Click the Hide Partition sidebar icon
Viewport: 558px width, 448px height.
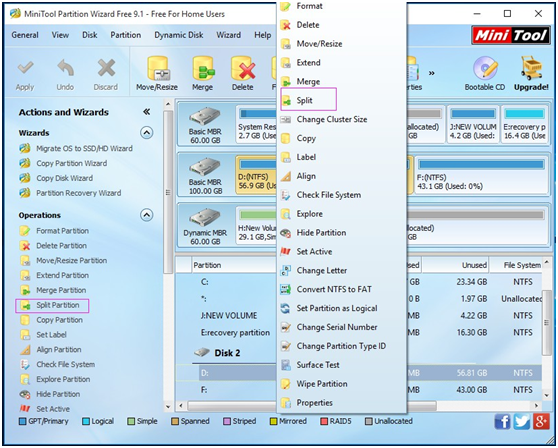point(25,394)
